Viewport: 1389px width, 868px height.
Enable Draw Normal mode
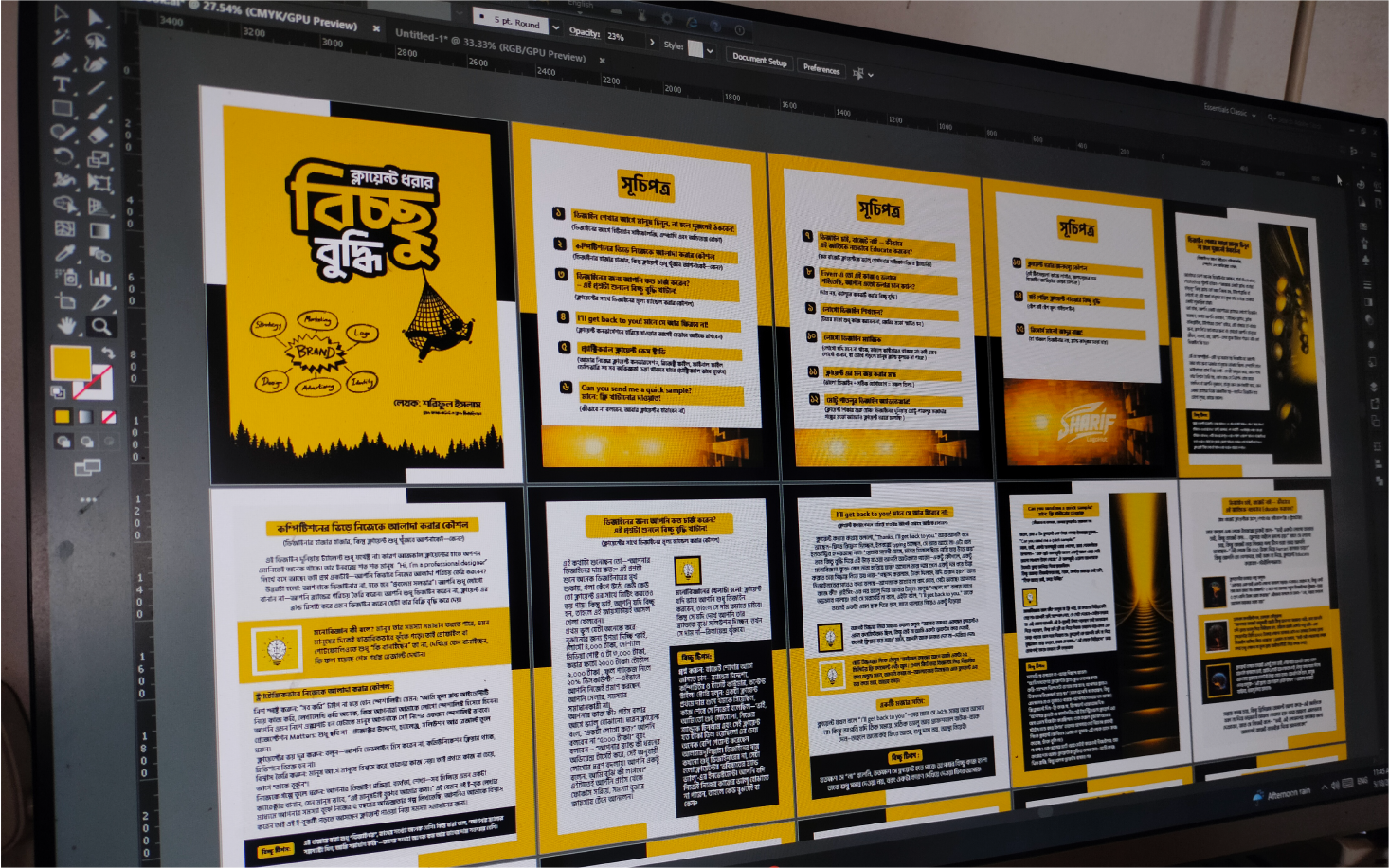pyautogui.click(x=63, y=442)
